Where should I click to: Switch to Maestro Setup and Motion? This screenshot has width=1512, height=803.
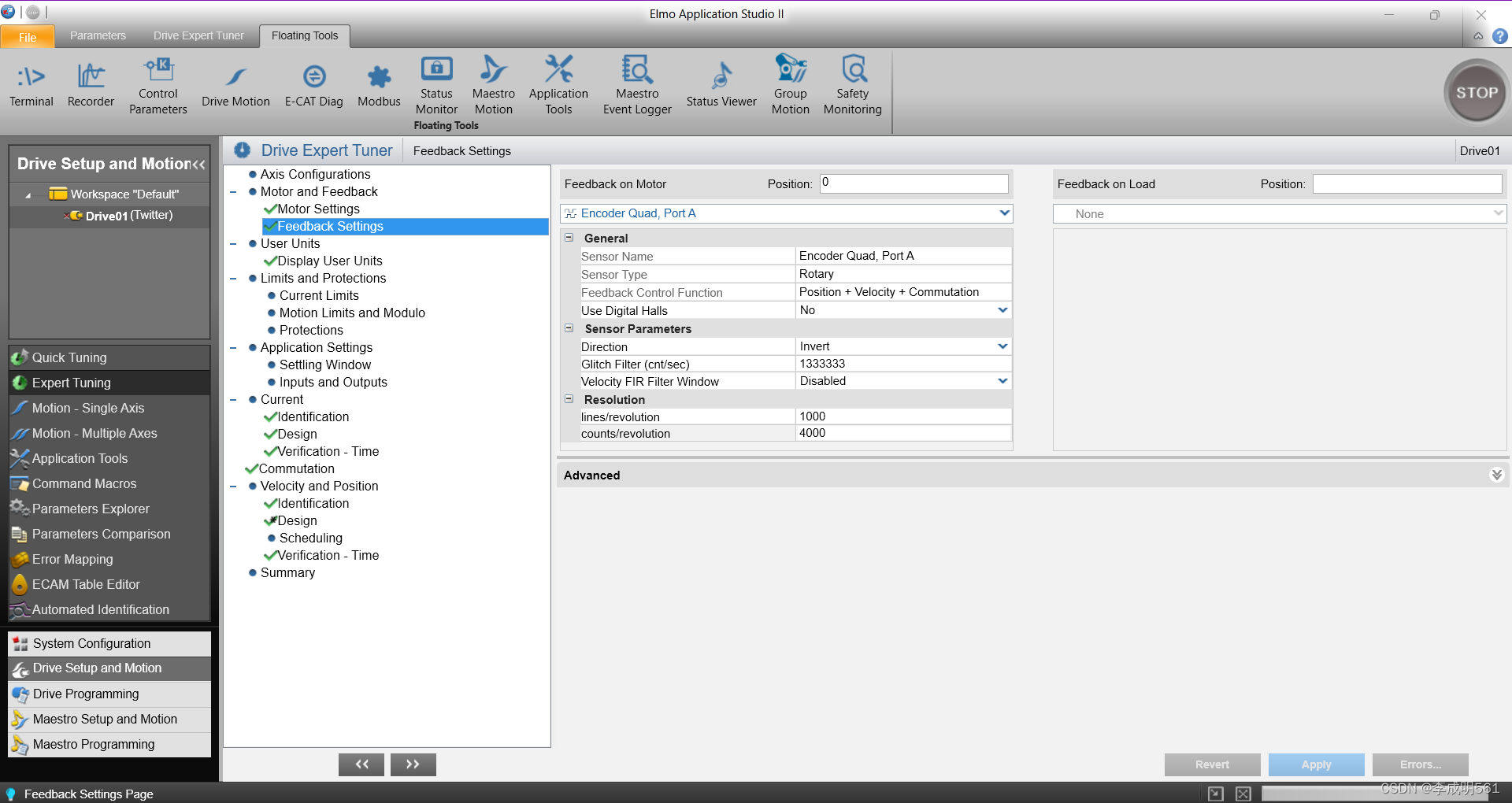(109, 719)
